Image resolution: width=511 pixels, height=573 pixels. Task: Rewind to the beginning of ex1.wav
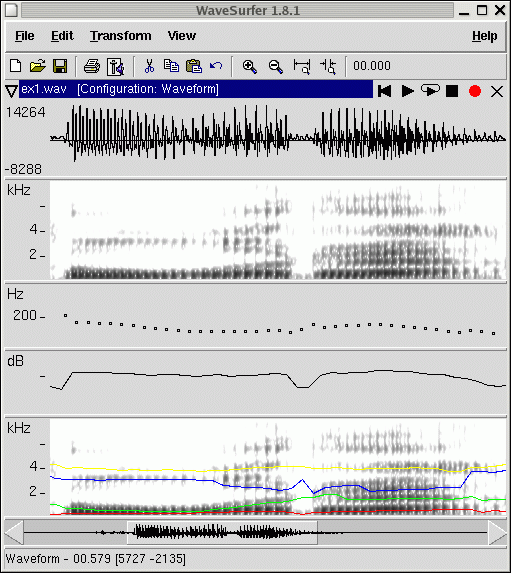pos(384,91)
